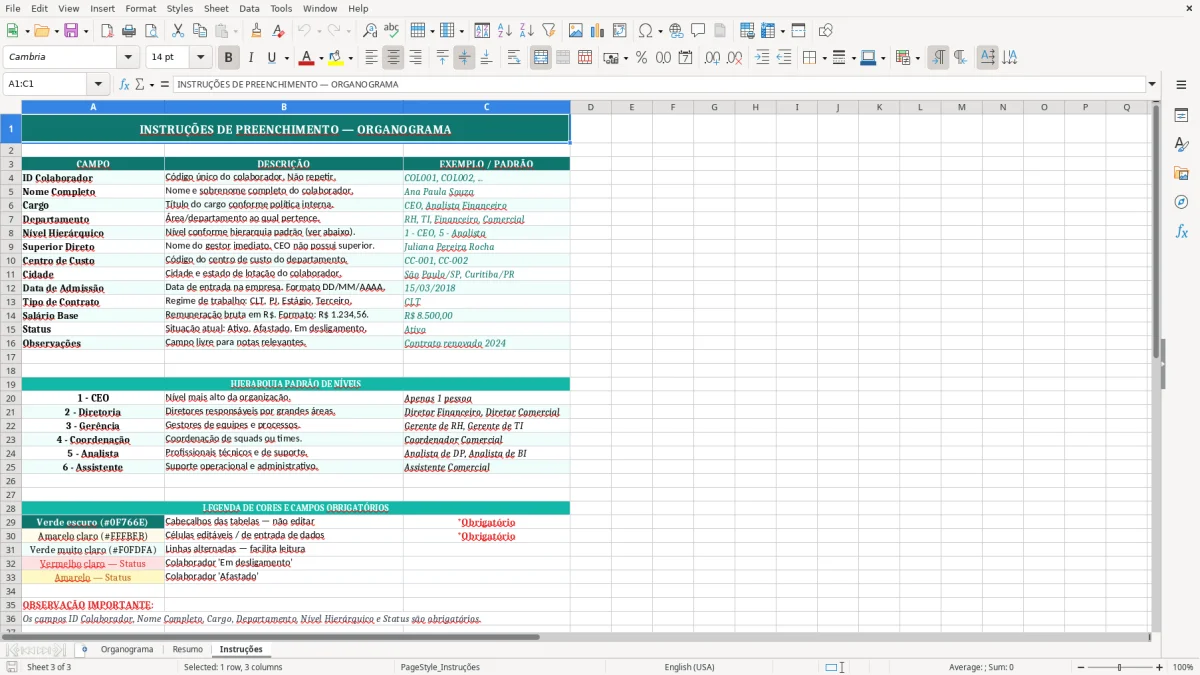The image size is (1200, 675).
Task: Insert hyperlink via globe icon
Action: 676,31
